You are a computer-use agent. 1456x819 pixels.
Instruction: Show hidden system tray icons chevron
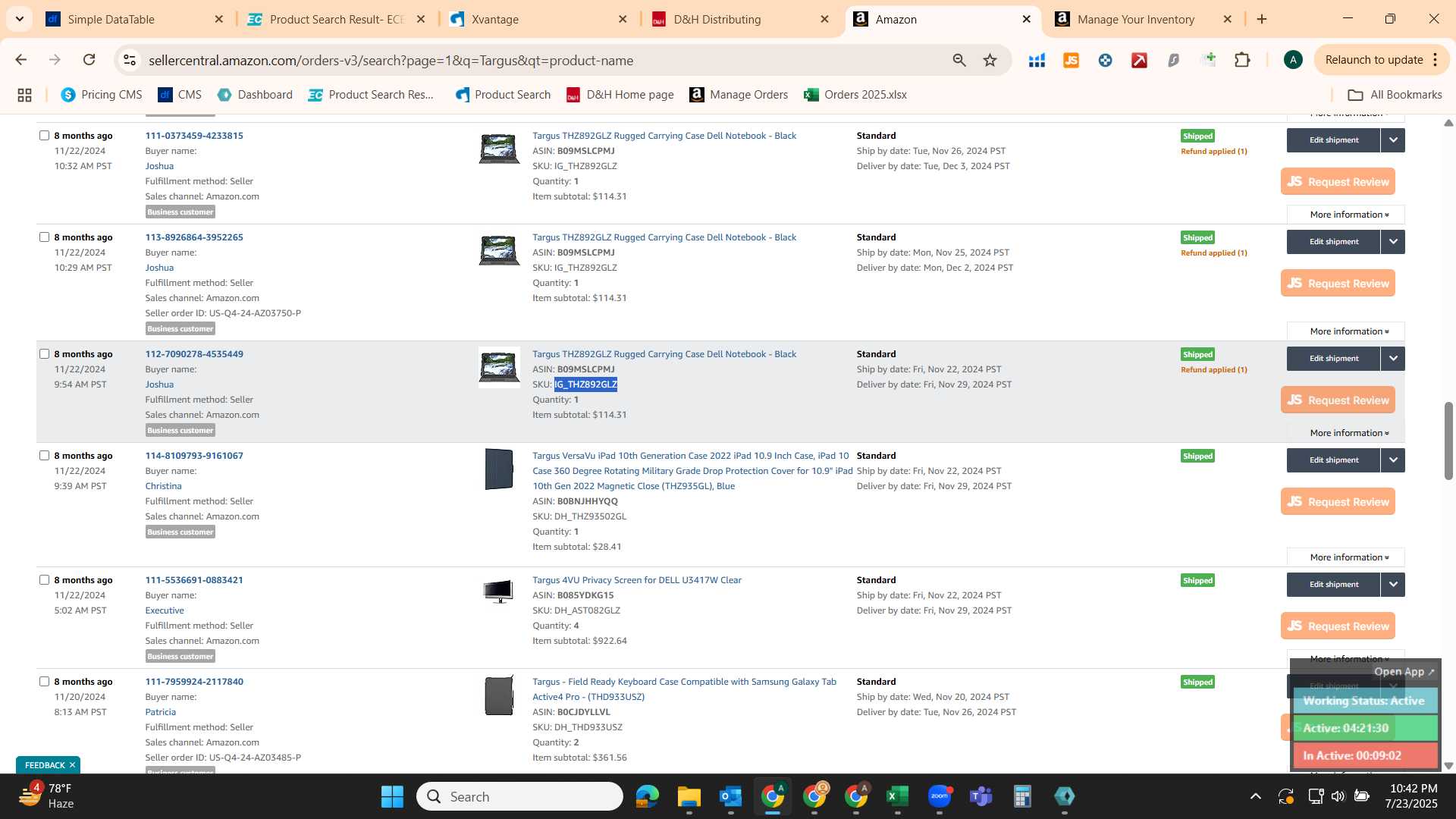(x=1256, y=796)
